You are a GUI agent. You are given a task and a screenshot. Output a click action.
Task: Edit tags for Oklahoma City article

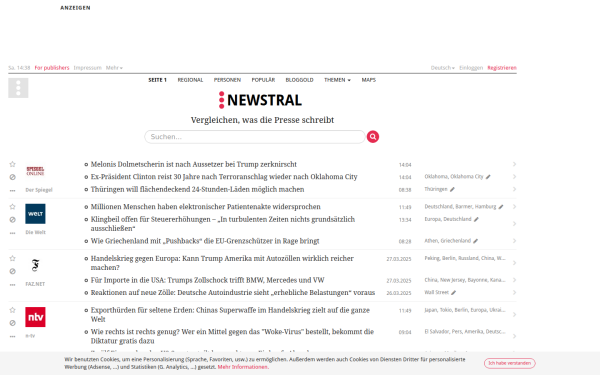pos(488,177)
